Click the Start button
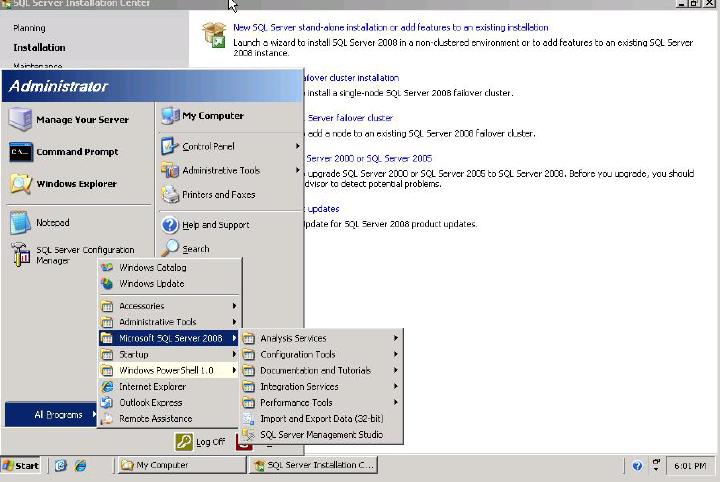720x482 pixels. click(21, 465)
